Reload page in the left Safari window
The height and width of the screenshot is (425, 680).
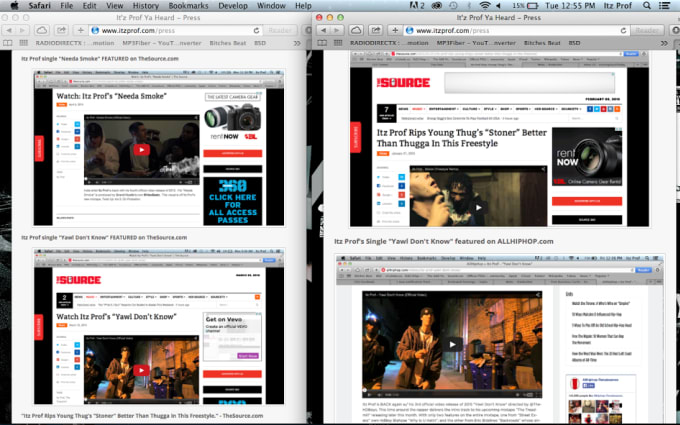point(256,30)
